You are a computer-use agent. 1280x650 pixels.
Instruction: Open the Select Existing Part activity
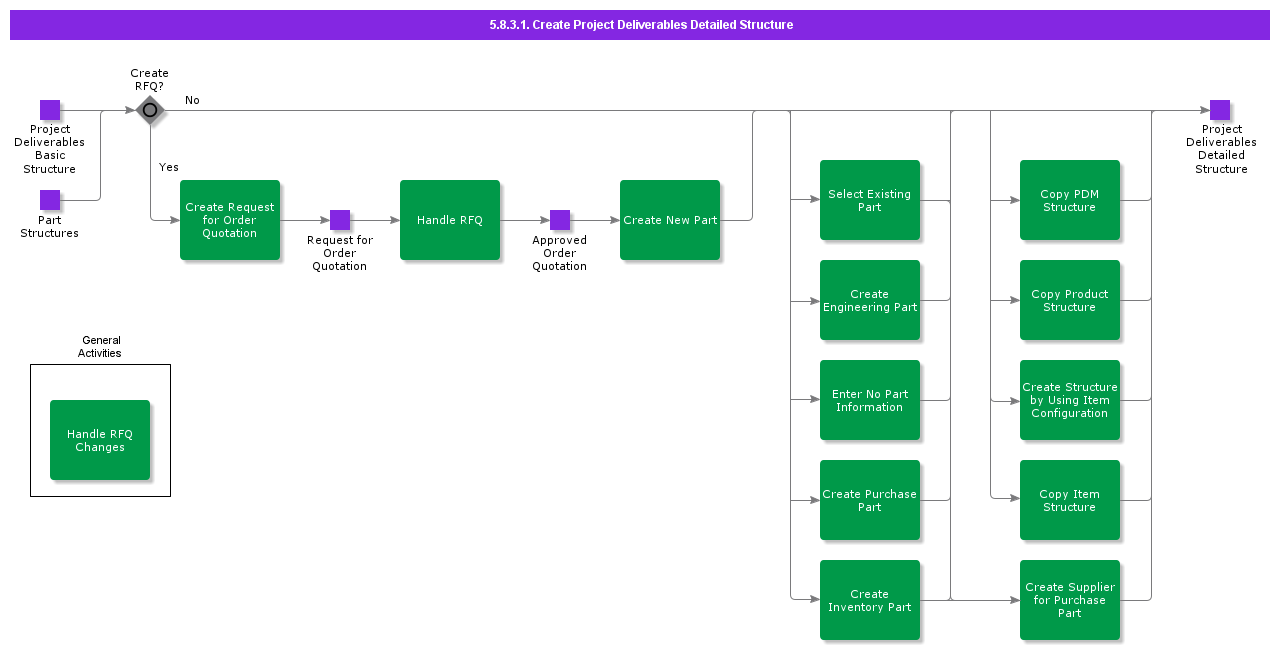(x=870, y=200)
